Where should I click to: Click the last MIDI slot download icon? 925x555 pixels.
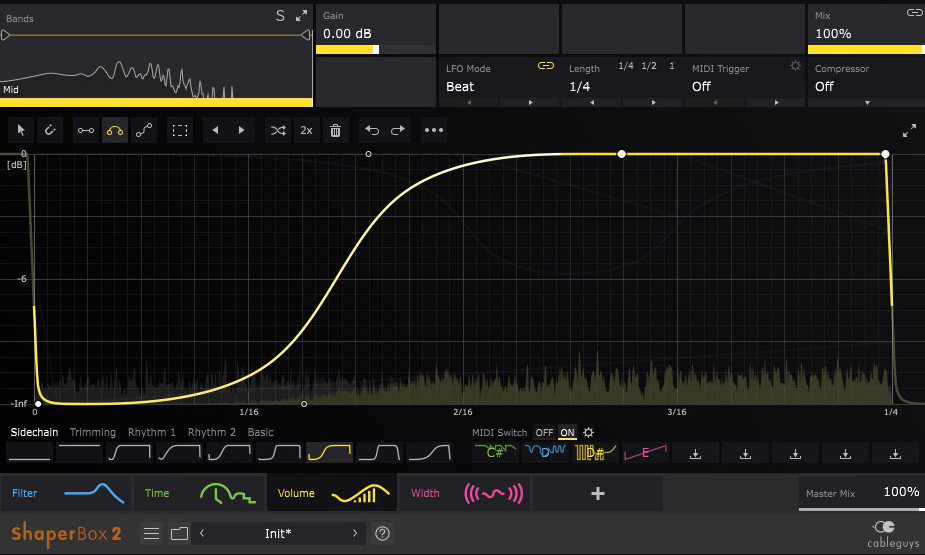pyautogui.click(x=896, y=453)
